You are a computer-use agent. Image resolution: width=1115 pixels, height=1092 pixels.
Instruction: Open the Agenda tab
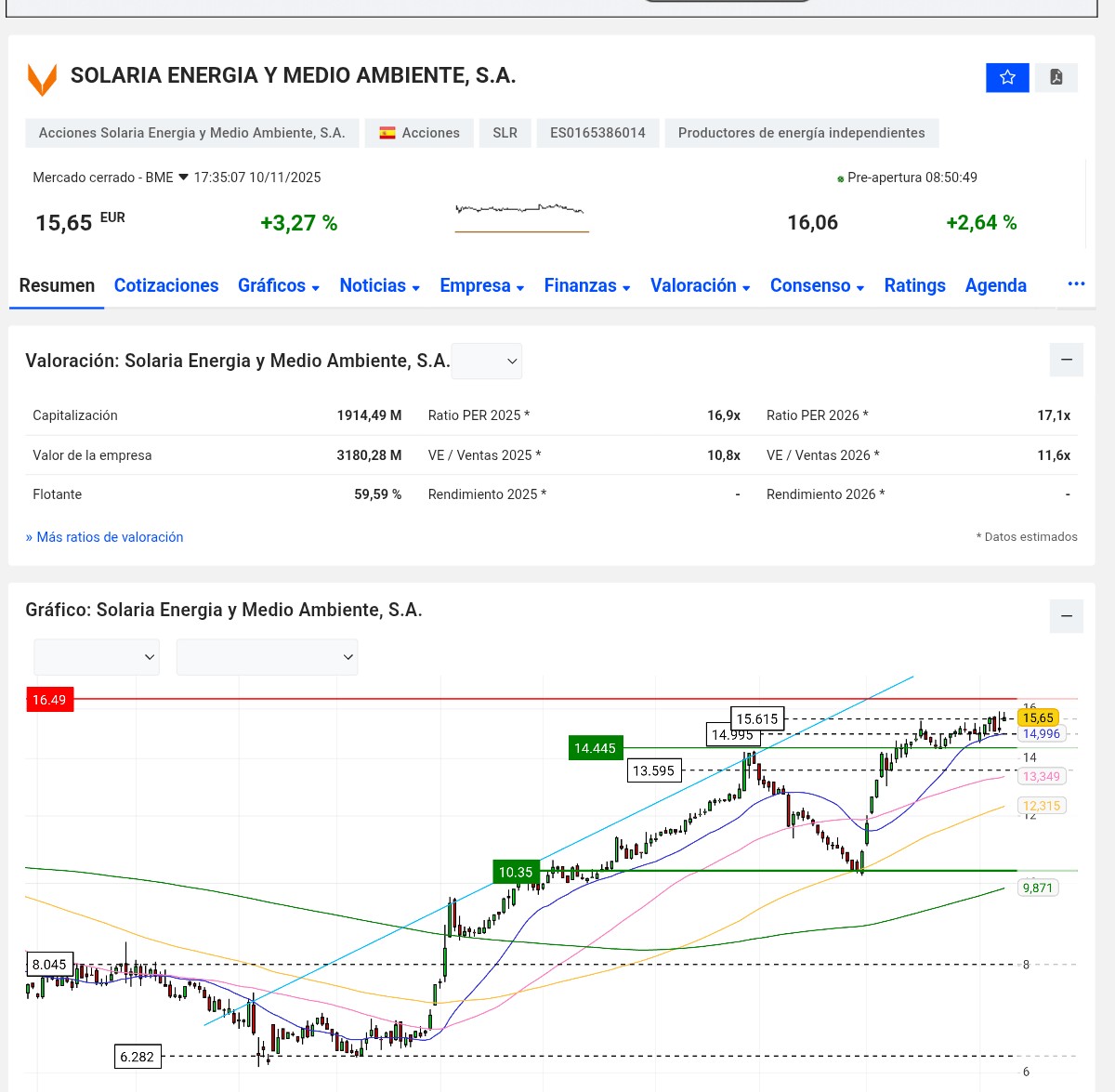[996, 286]
